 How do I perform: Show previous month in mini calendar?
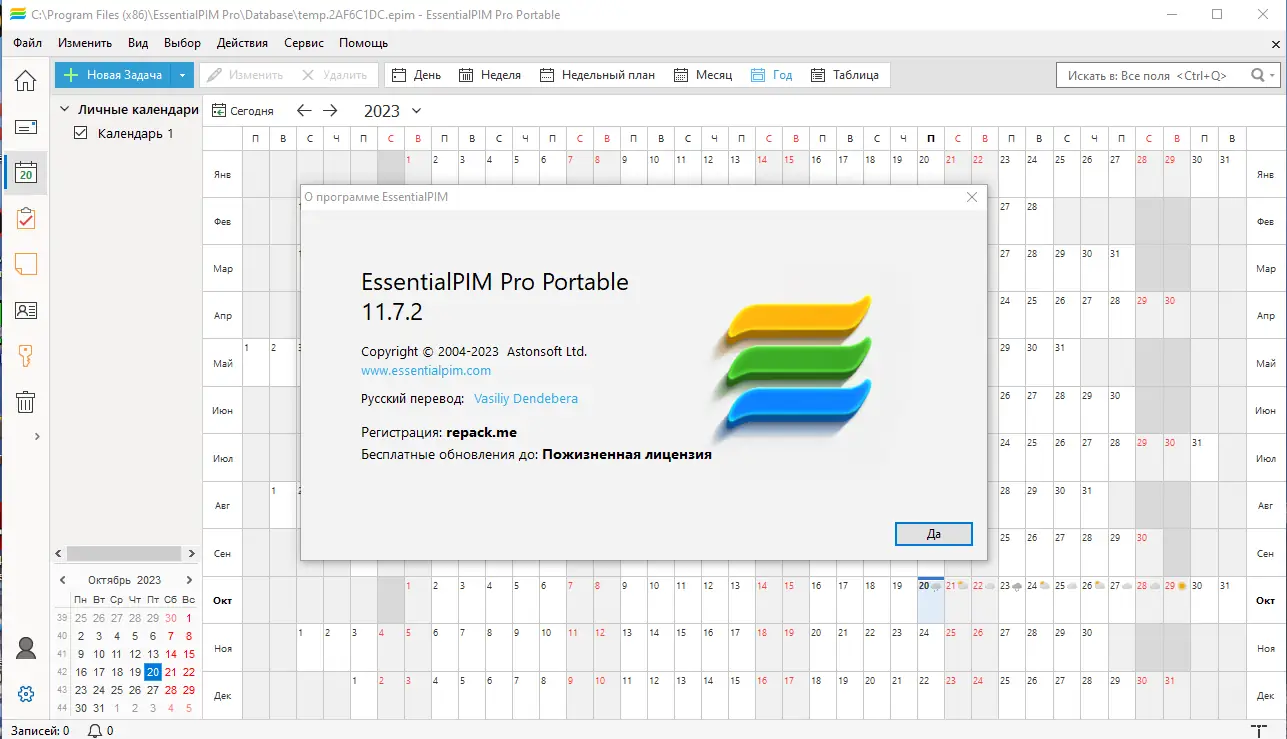63,580
